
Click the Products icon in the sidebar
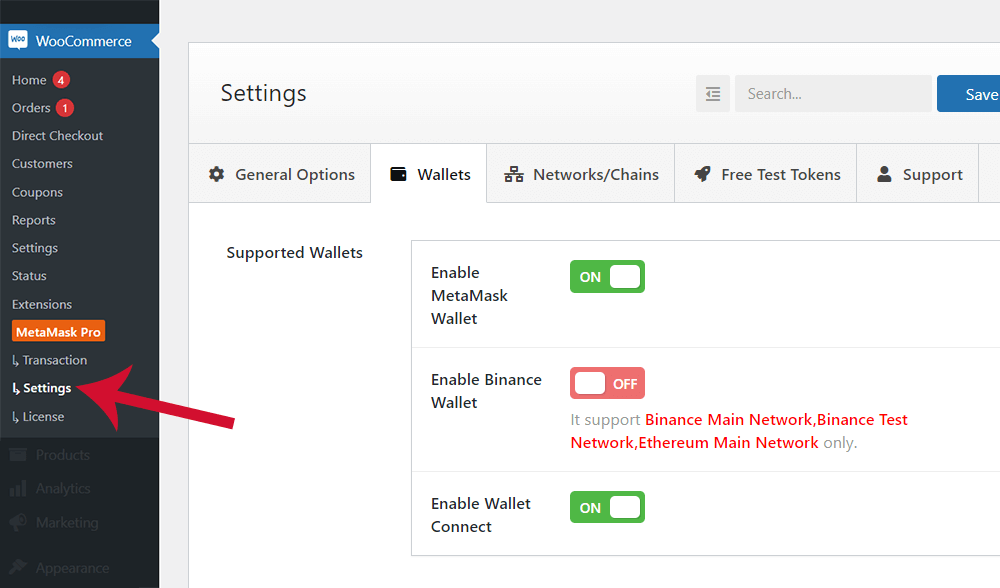point(18,455)
